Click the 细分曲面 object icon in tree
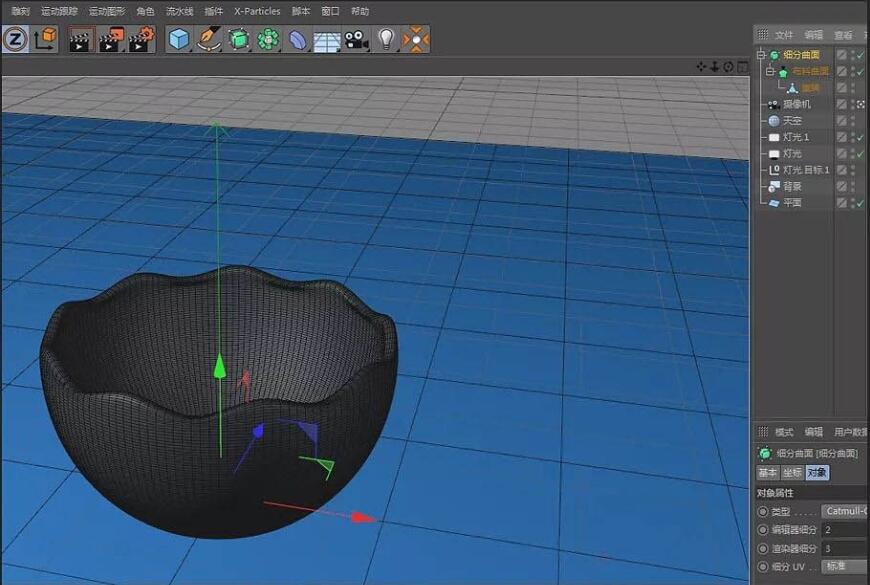 pos(775,54)
